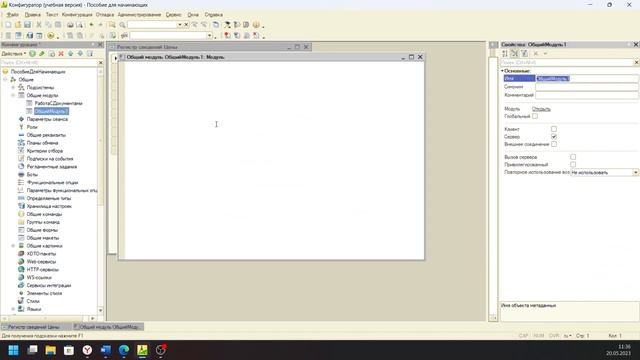Expand the Общие картинки tree node

(13, 246)
